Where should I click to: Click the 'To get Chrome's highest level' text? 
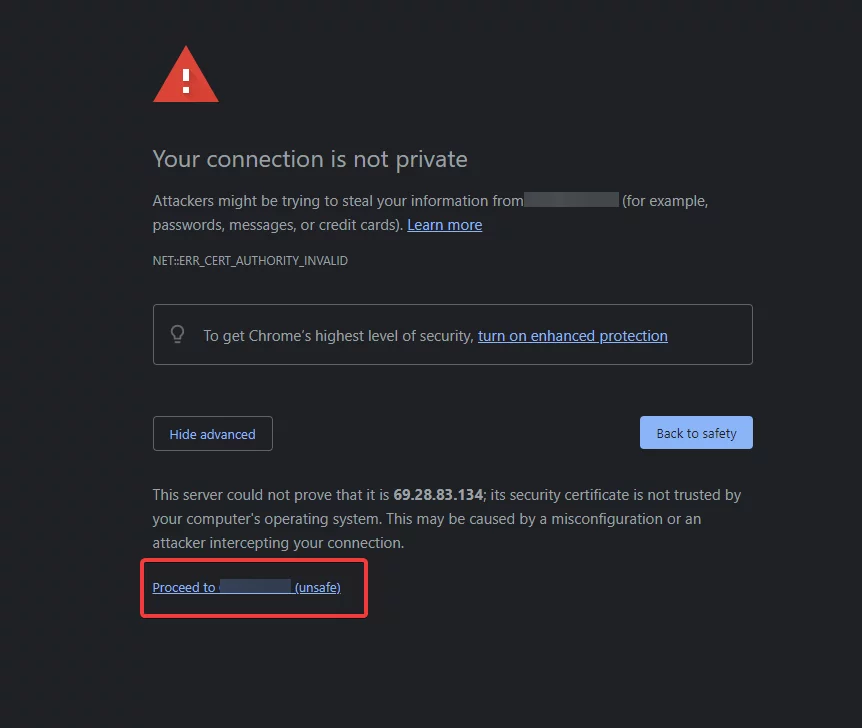(338, 335)
